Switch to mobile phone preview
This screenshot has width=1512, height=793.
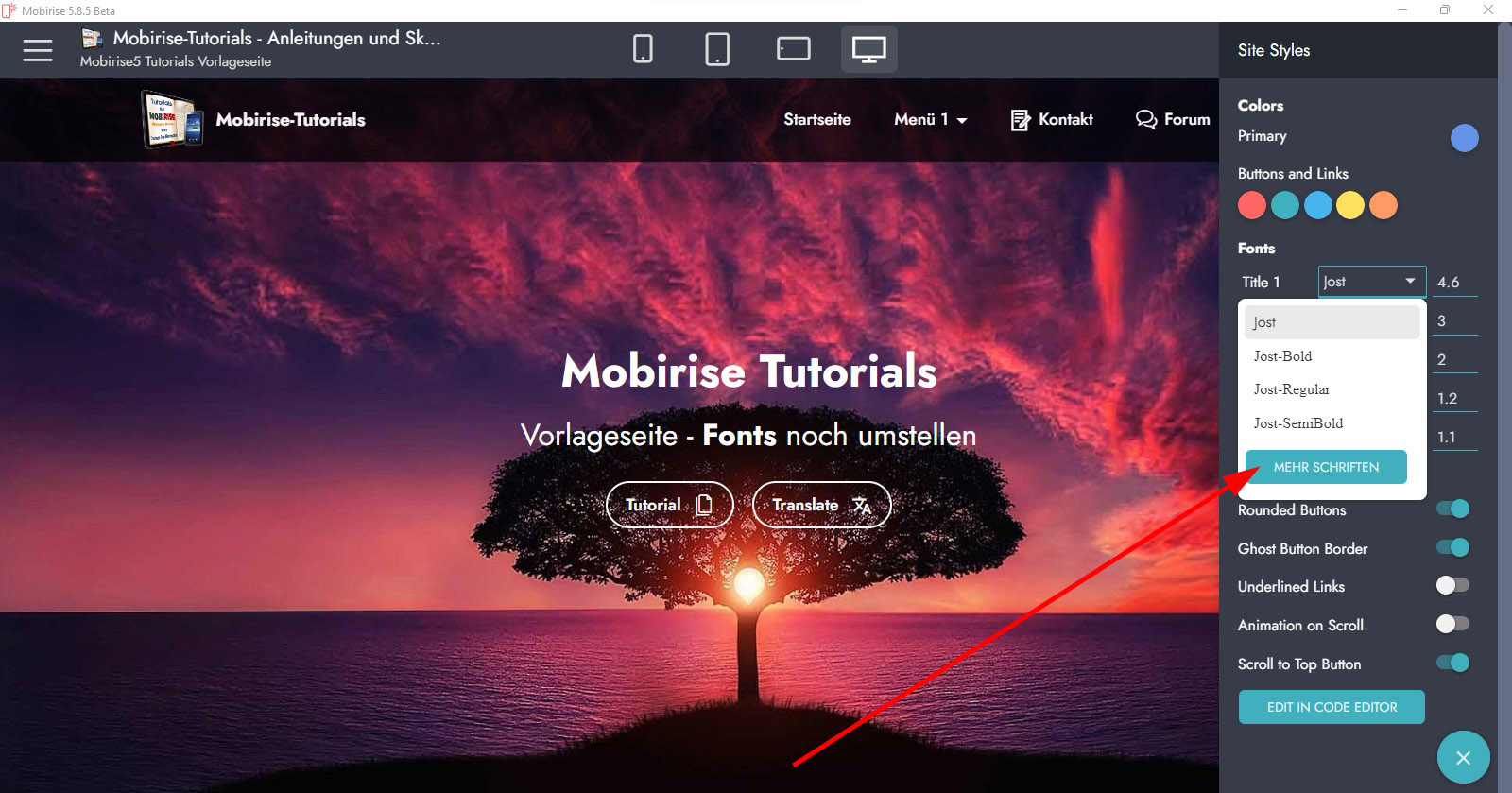coord(643,49)
